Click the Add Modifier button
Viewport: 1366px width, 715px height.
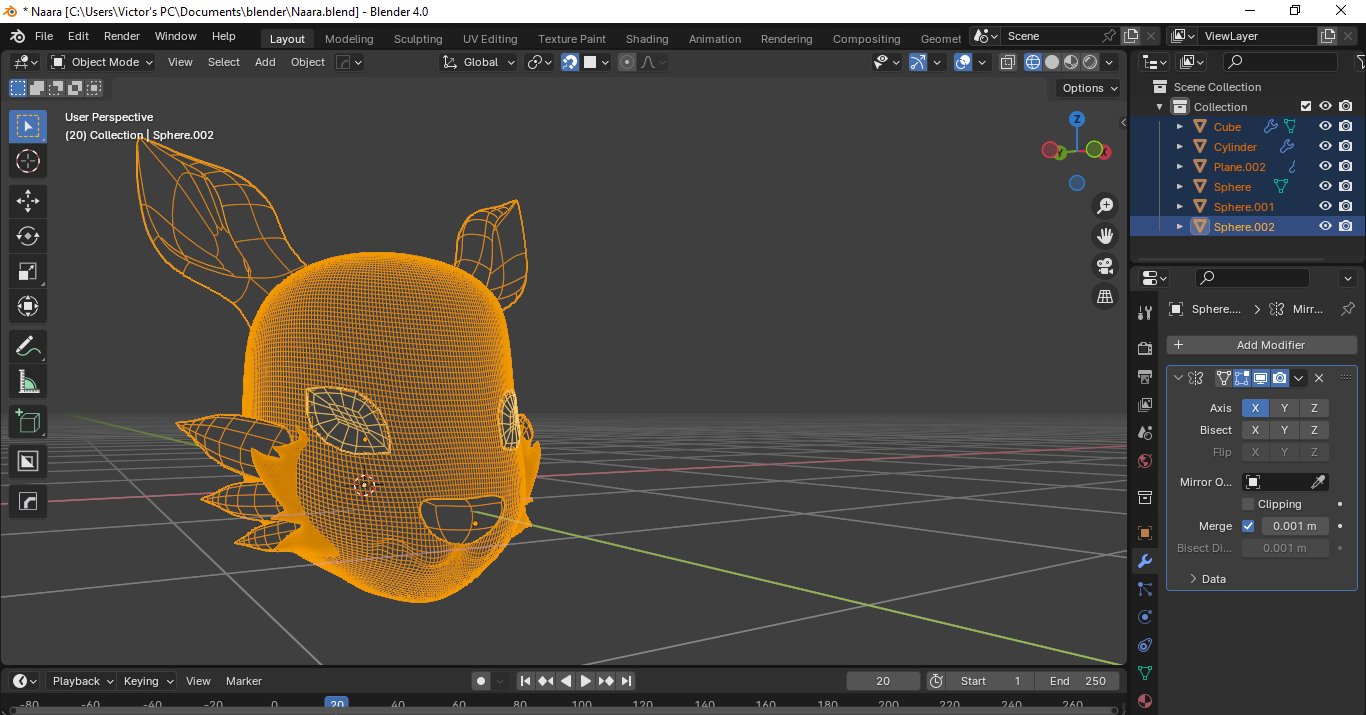(1262, 345)
